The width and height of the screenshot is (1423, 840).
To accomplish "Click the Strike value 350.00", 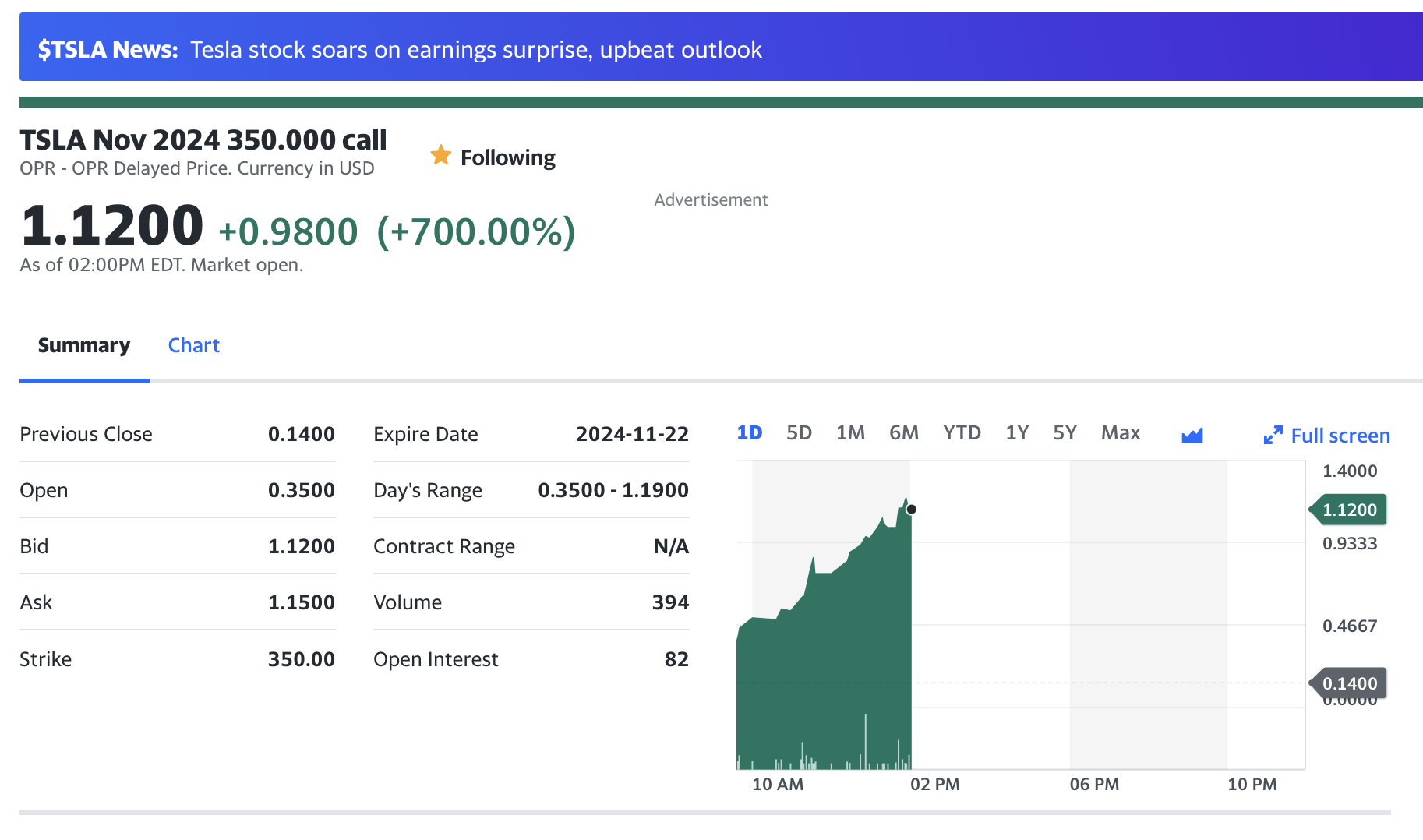I will click(302, 659).
